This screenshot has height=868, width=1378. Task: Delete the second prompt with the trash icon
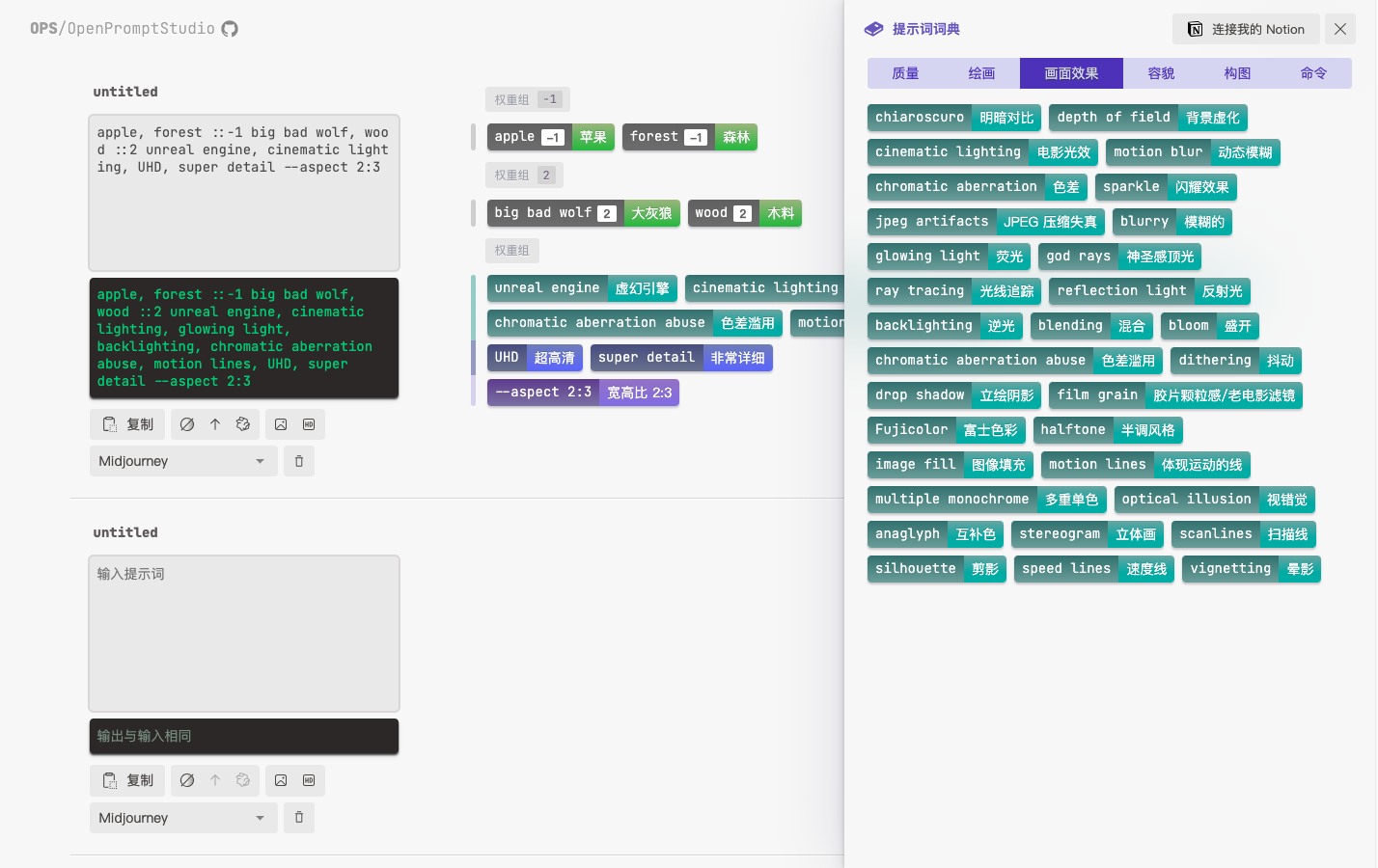(x=299, y=818)
